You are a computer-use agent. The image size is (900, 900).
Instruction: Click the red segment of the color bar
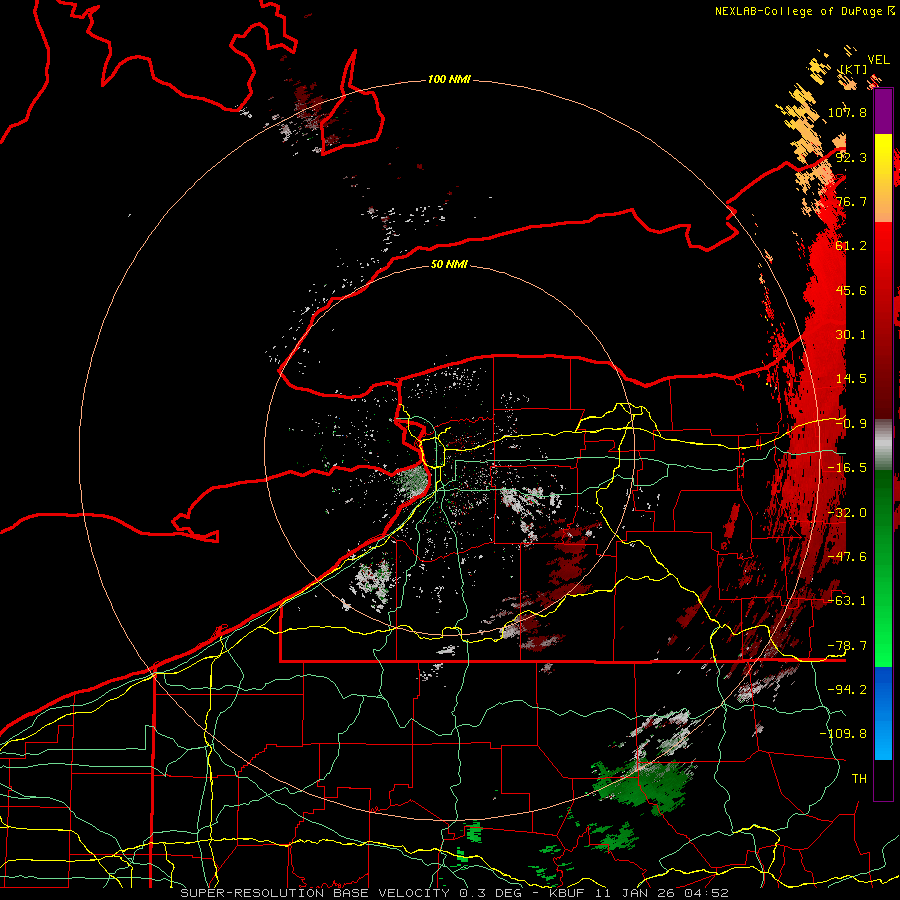883,320
